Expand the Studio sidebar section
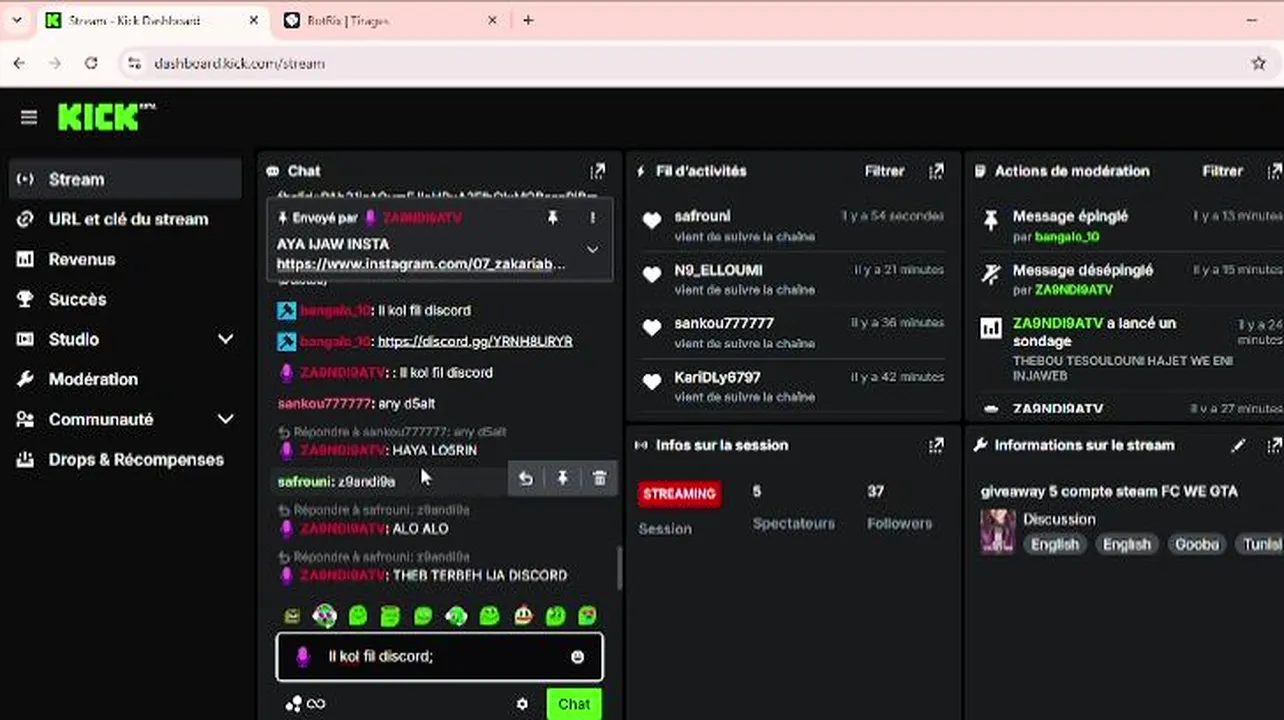The height and width of the screenshot is (720, 1284). (226, 339)
